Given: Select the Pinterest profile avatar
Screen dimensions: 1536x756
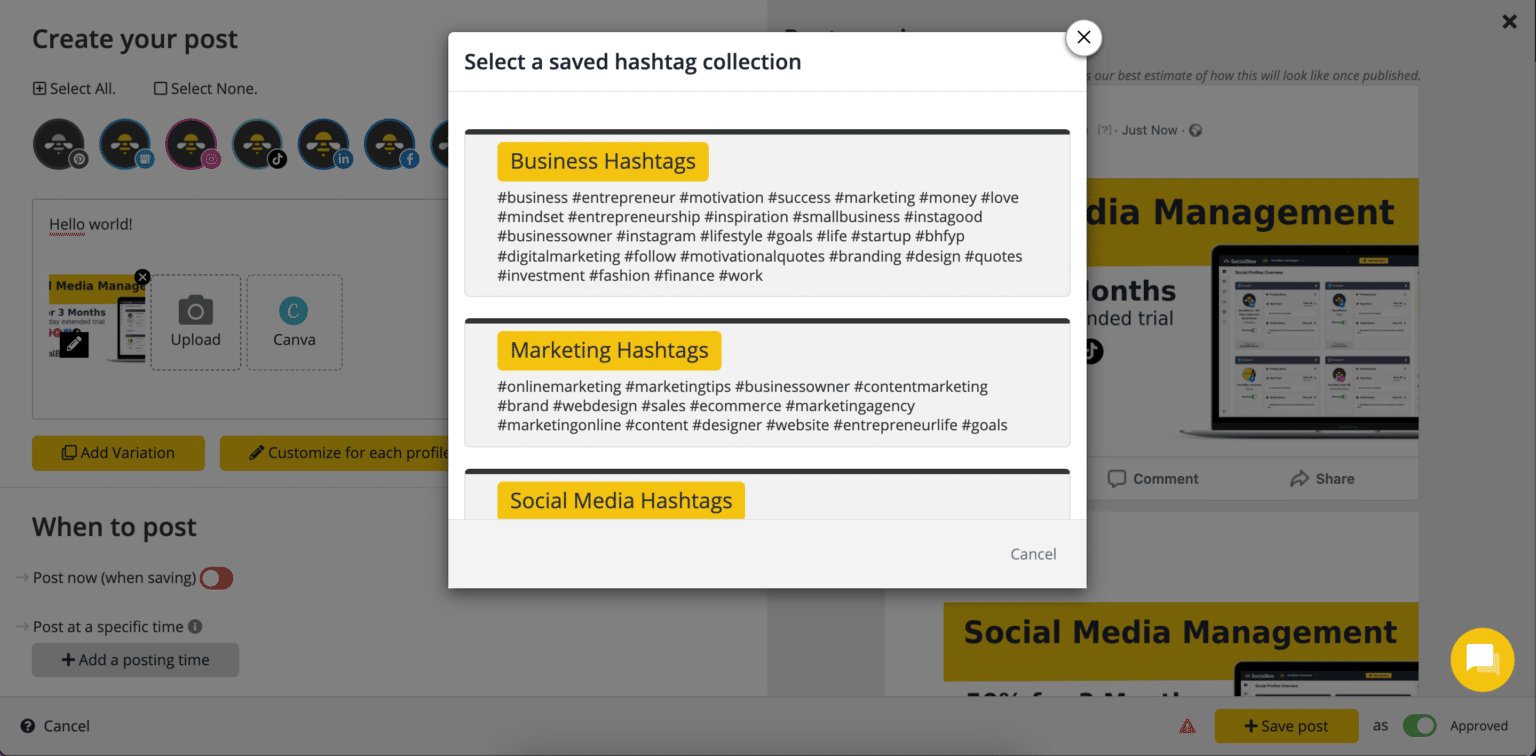Looking at the screenshot, I should (59, 143).
